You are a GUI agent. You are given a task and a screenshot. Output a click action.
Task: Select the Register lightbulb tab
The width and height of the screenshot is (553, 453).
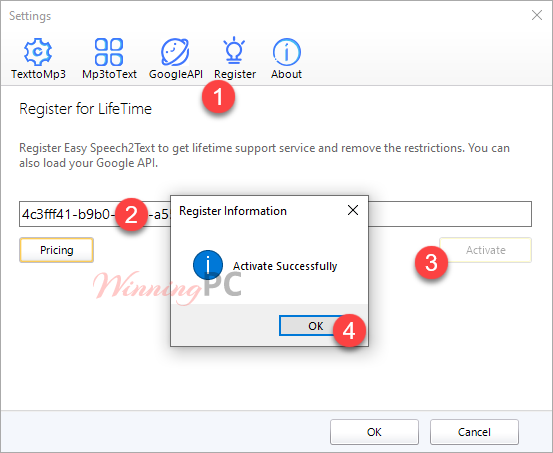tap(235, 59)
